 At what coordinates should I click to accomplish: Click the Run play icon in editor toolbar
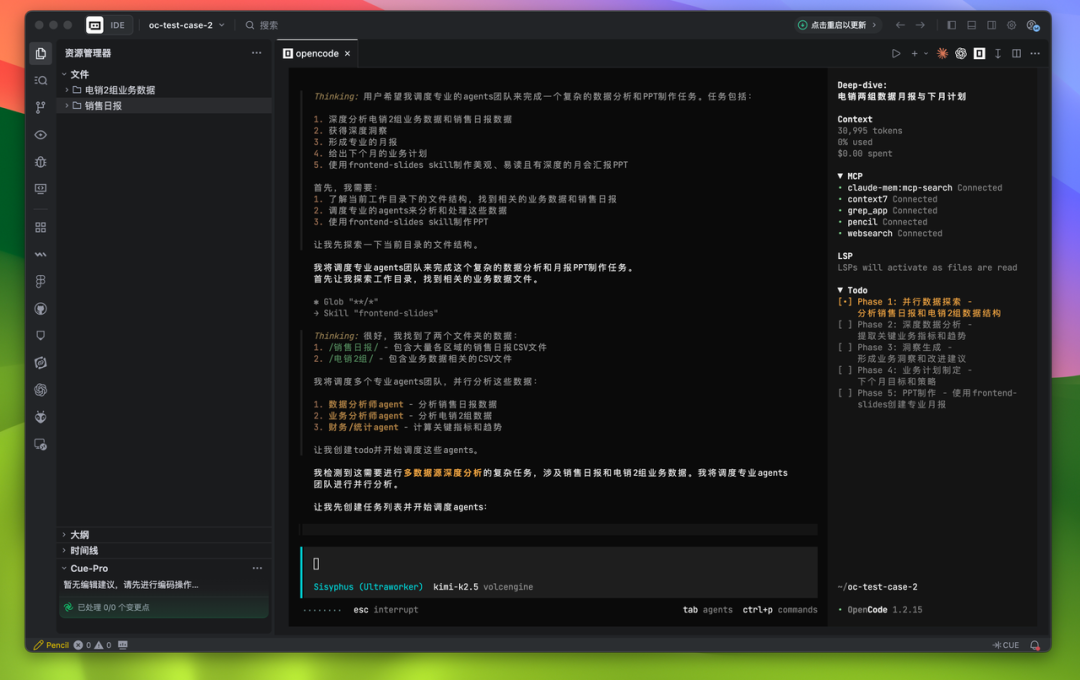pos(896,53)
